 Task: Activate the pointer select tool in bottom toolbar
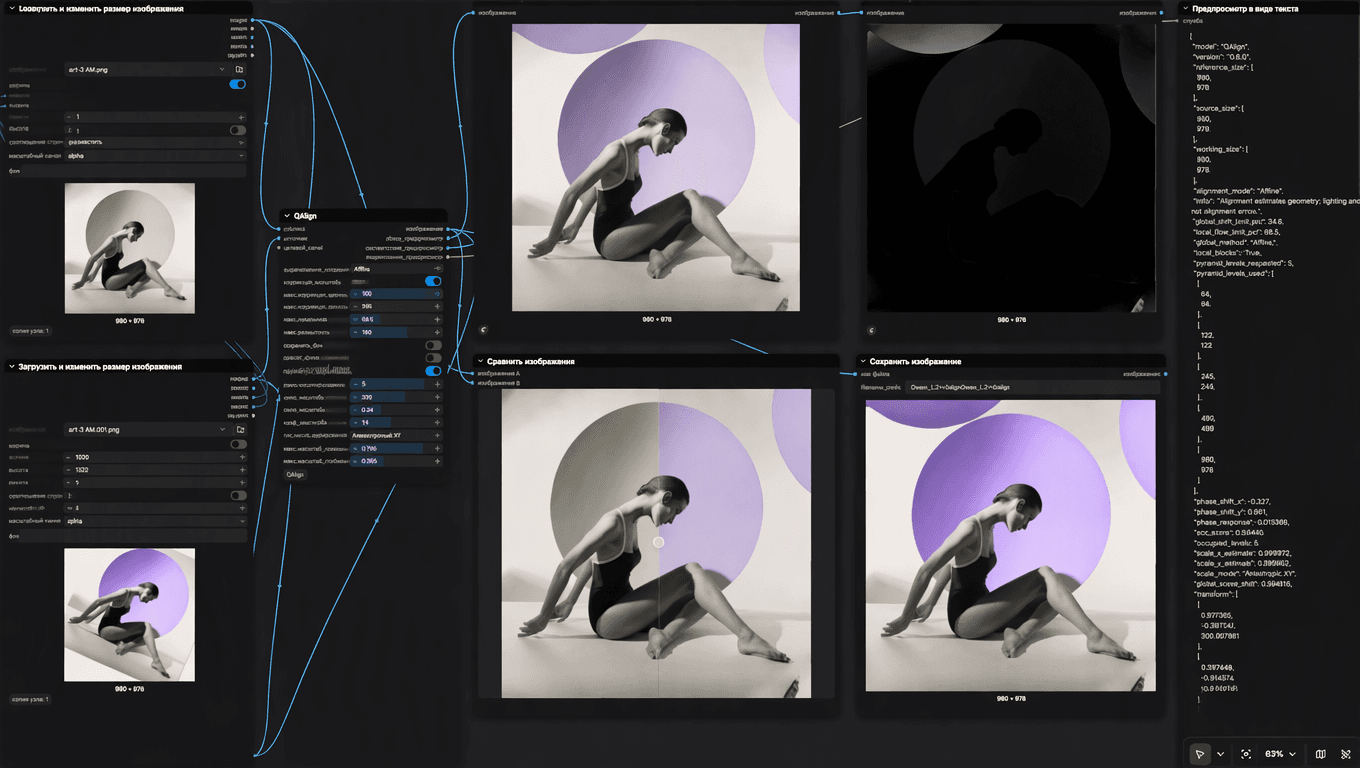click(1199, 754)
